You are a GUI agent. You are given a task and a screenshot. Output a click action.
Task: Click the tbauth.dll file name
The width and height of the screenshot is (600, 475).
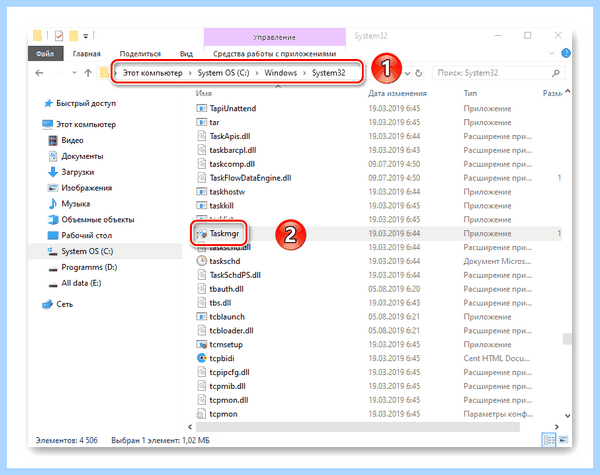pos(227,289)
